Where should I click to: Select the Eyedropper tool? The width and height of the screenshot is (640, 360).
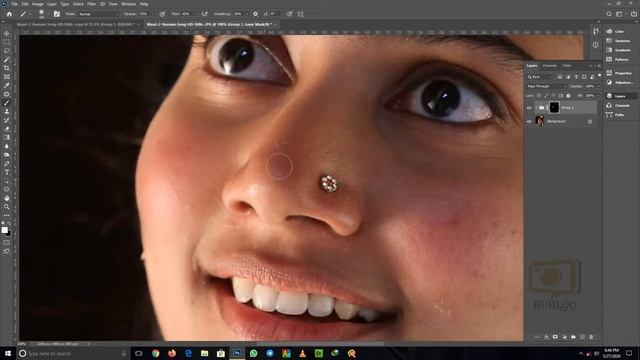click(7, 85)
